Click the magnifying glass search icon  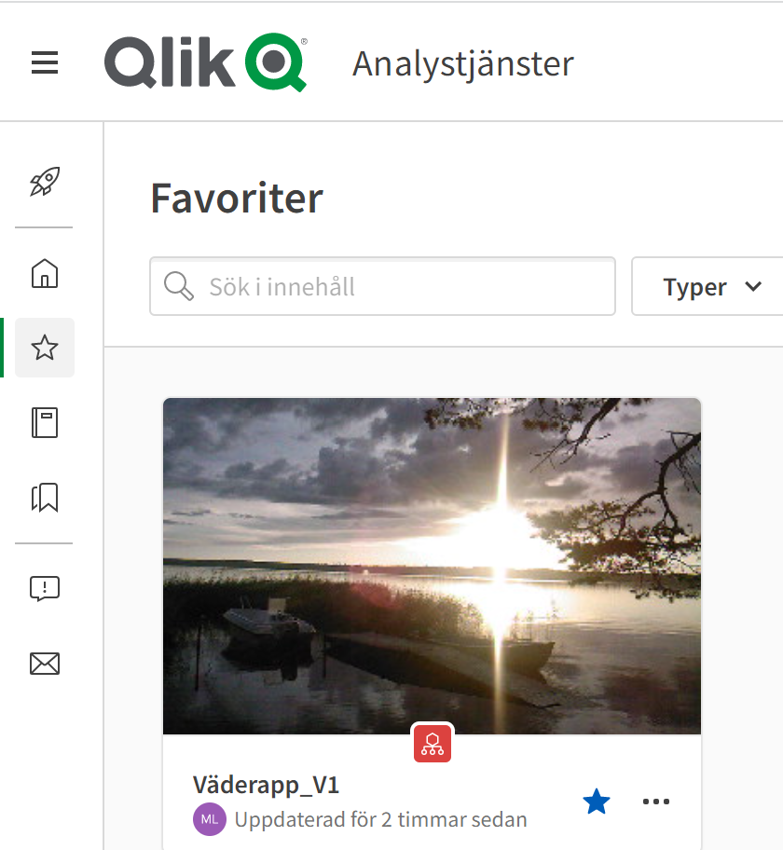tap(179, 286)
